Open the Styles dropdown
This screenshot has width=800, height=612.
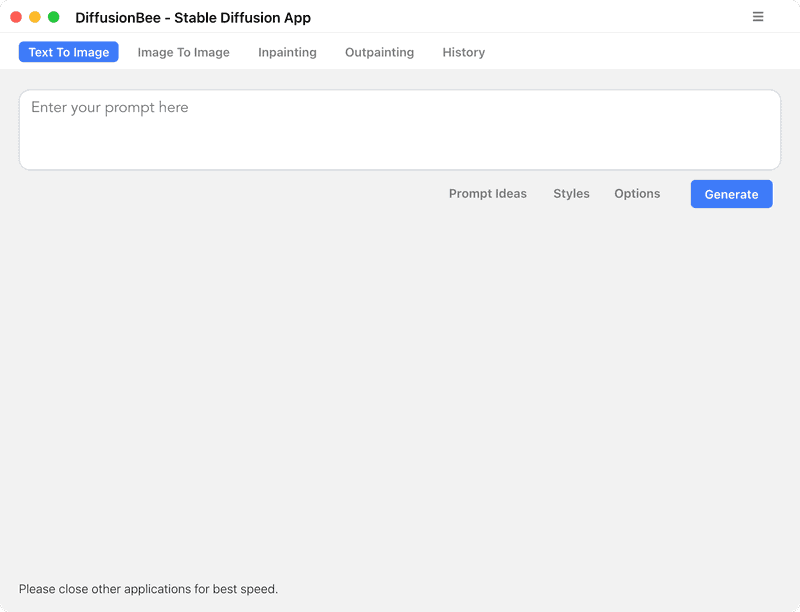click(571, 194)
